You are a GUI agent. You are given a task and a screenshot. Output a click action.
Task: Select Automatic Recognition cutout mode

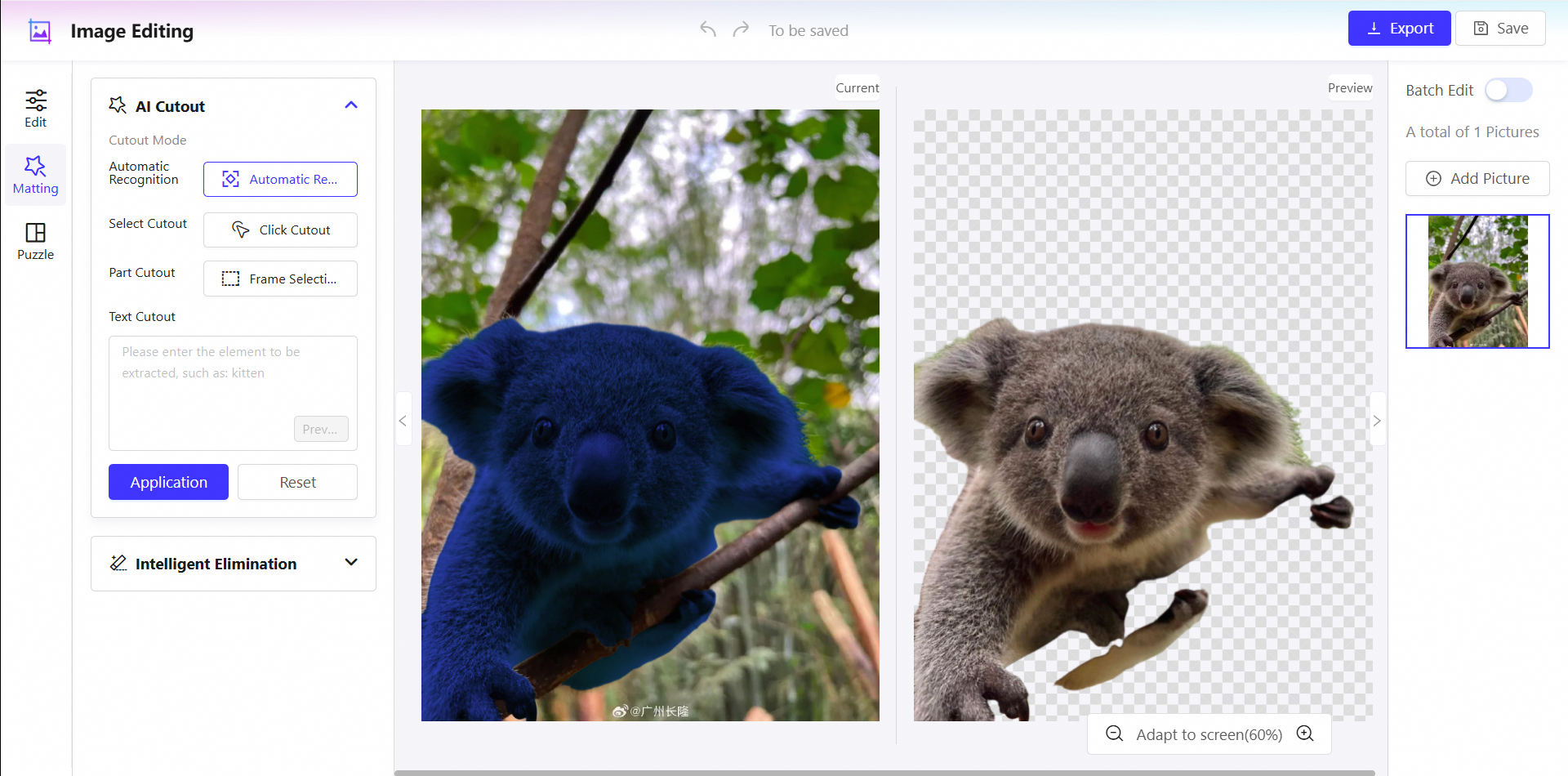[x=280, y=180]
